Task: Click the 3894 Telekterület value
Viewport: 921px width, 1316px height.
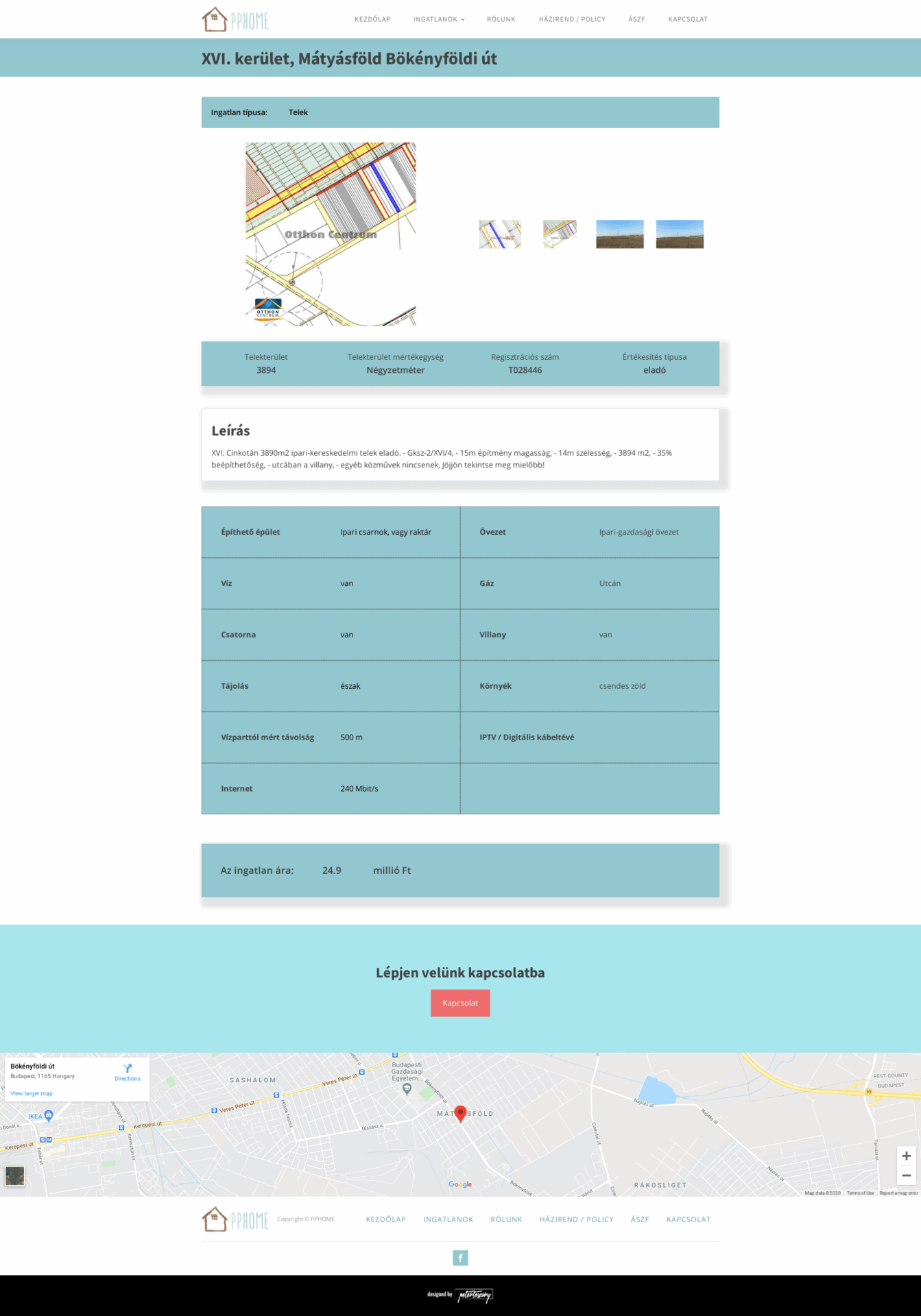Action: click(x=266, y=370)
